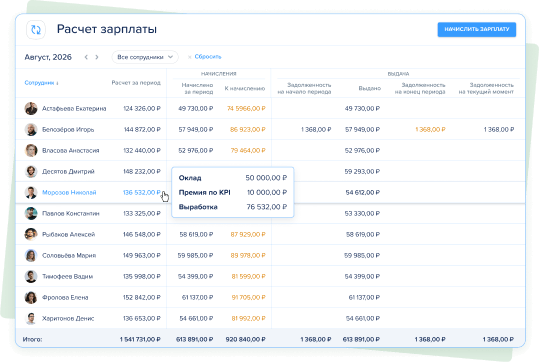Viewport: 540px width, 362px height.
Task: Click Задолженность на текущий момент header
Action: [x=486, y=88]
